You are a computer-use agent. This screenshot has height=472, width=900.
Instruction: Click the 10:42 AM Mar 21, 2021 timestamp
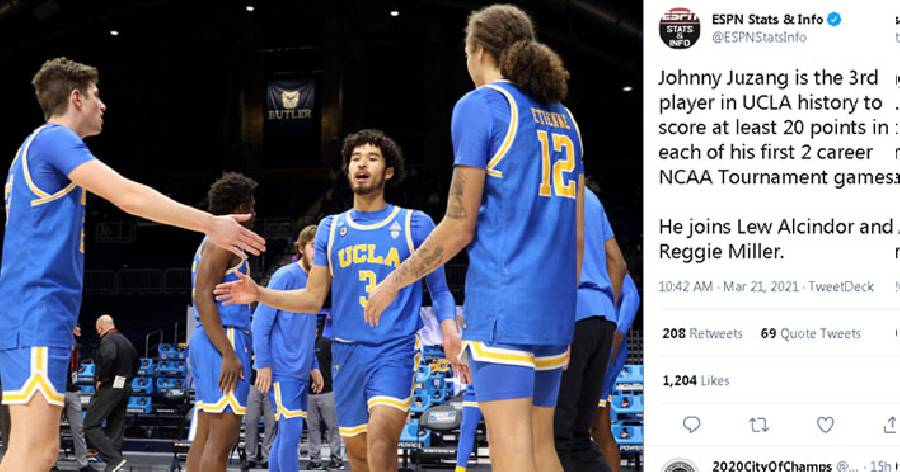[x=728, y=286]
